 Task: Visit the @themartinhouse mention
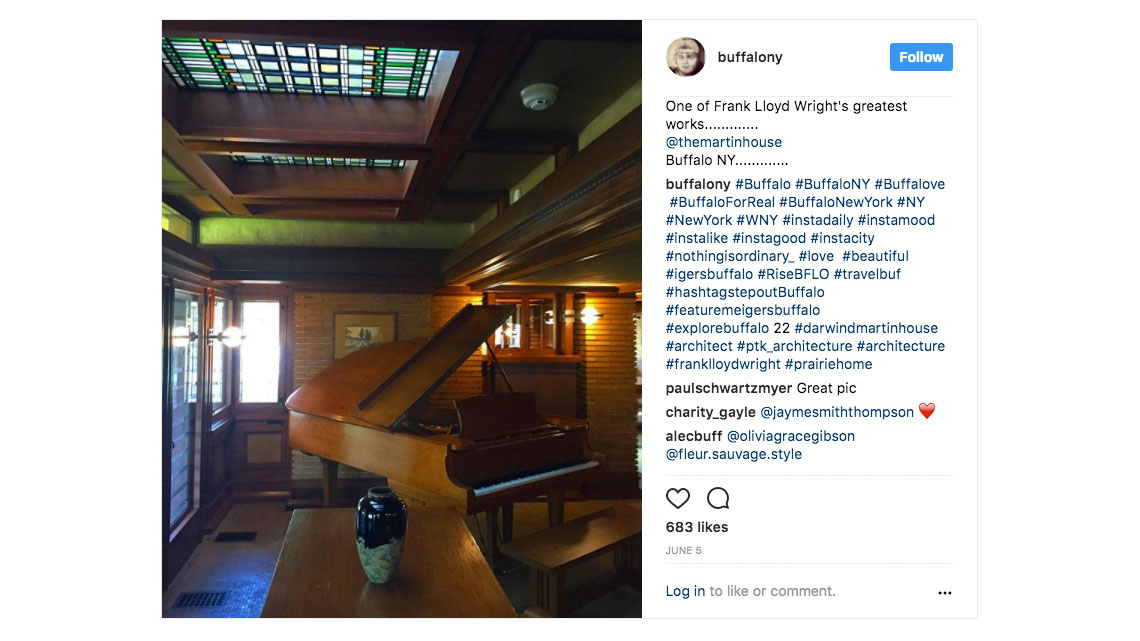723,142
